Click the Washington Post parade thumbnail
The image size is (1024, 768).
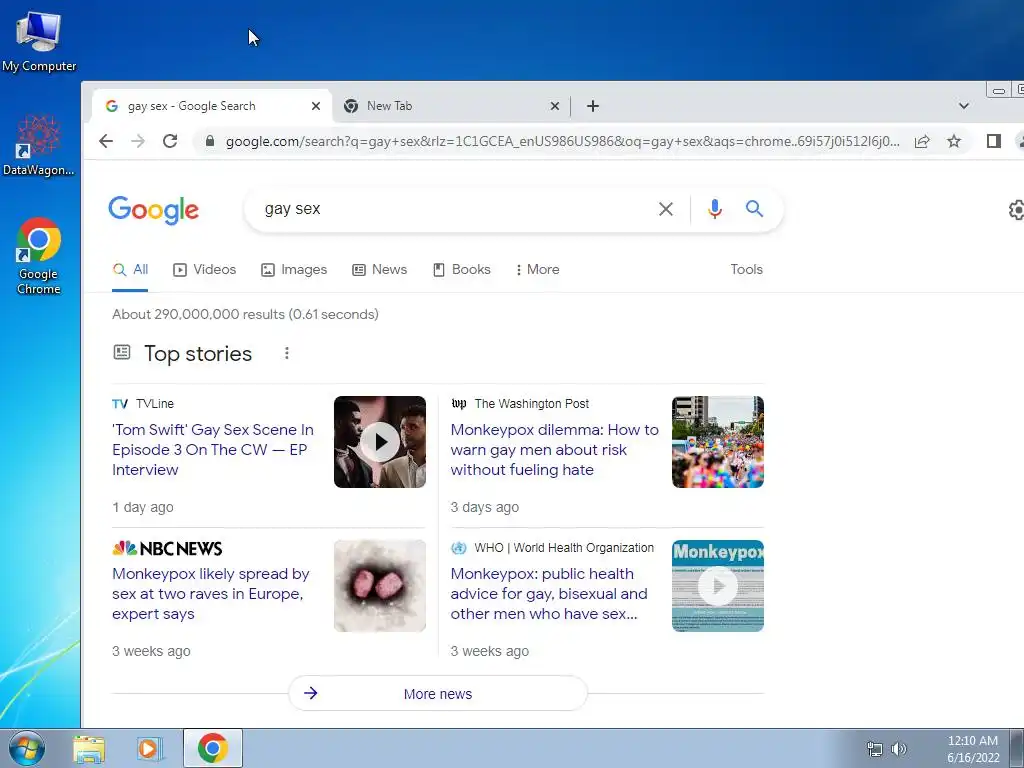pos(718,442)
